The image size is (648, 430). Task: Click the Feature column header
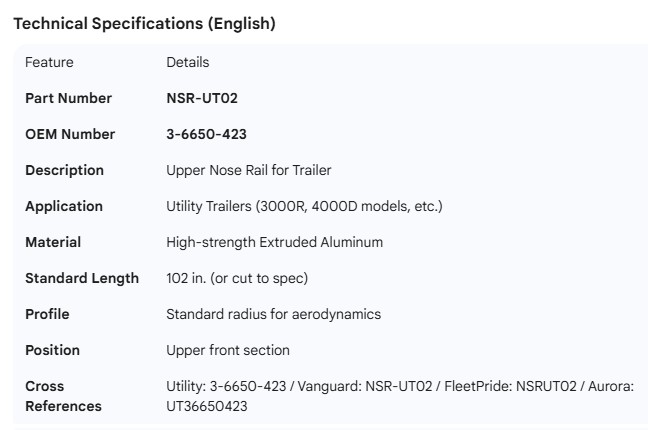tap(49, 62)
